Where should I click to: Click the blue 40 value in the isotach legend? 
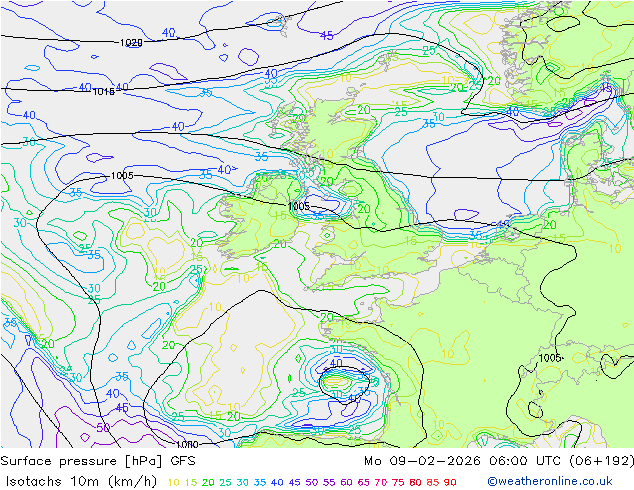pyautogui.click(x=277, y=482)
